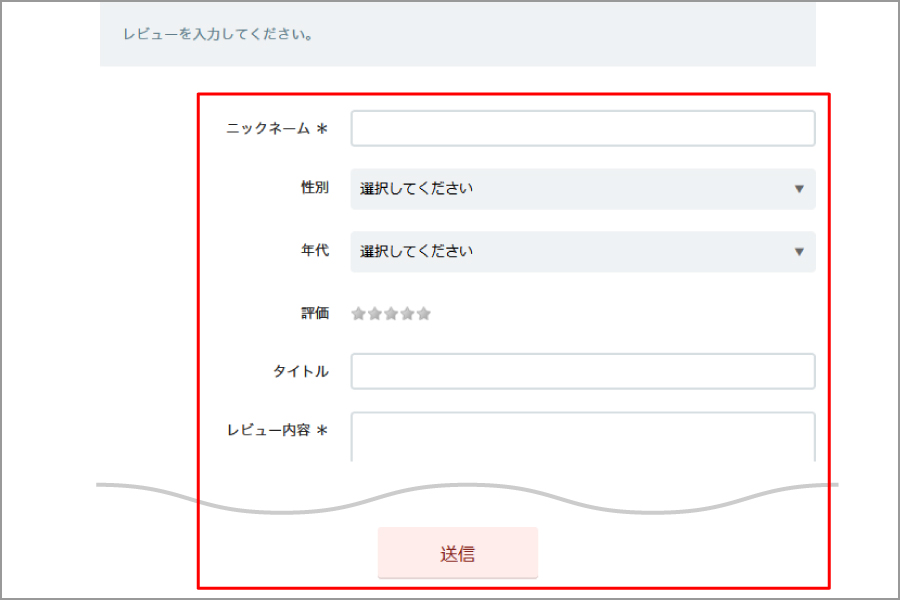Expand the 年代 選択してください dropdown
This screenshot has height=600, width=900.
[582, 252]
